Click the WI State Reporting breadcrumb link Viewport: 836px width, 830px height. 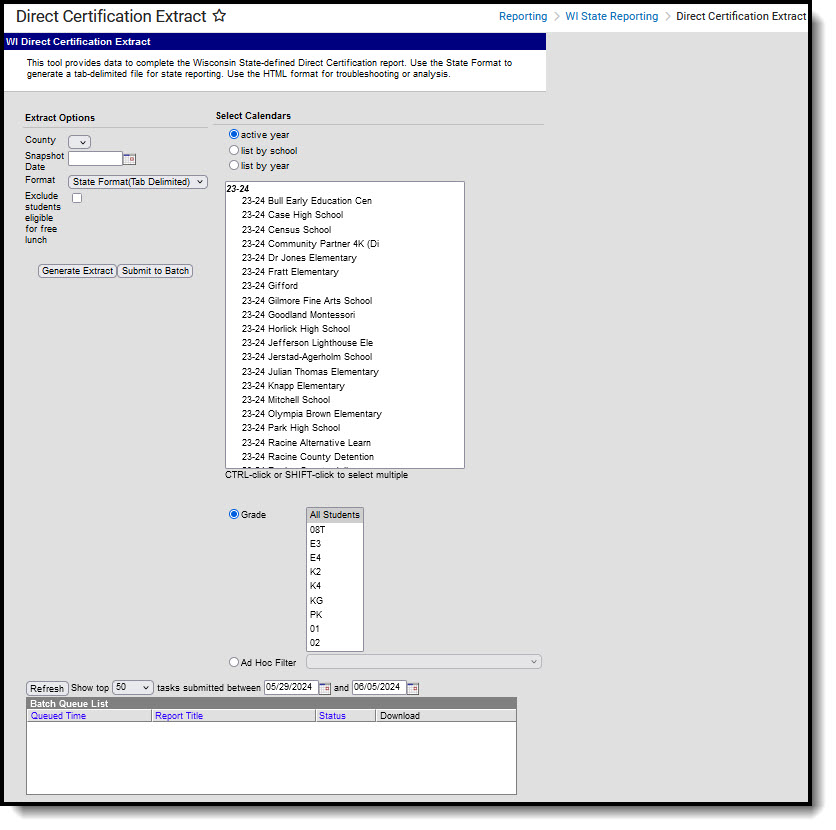click(612, 17)
